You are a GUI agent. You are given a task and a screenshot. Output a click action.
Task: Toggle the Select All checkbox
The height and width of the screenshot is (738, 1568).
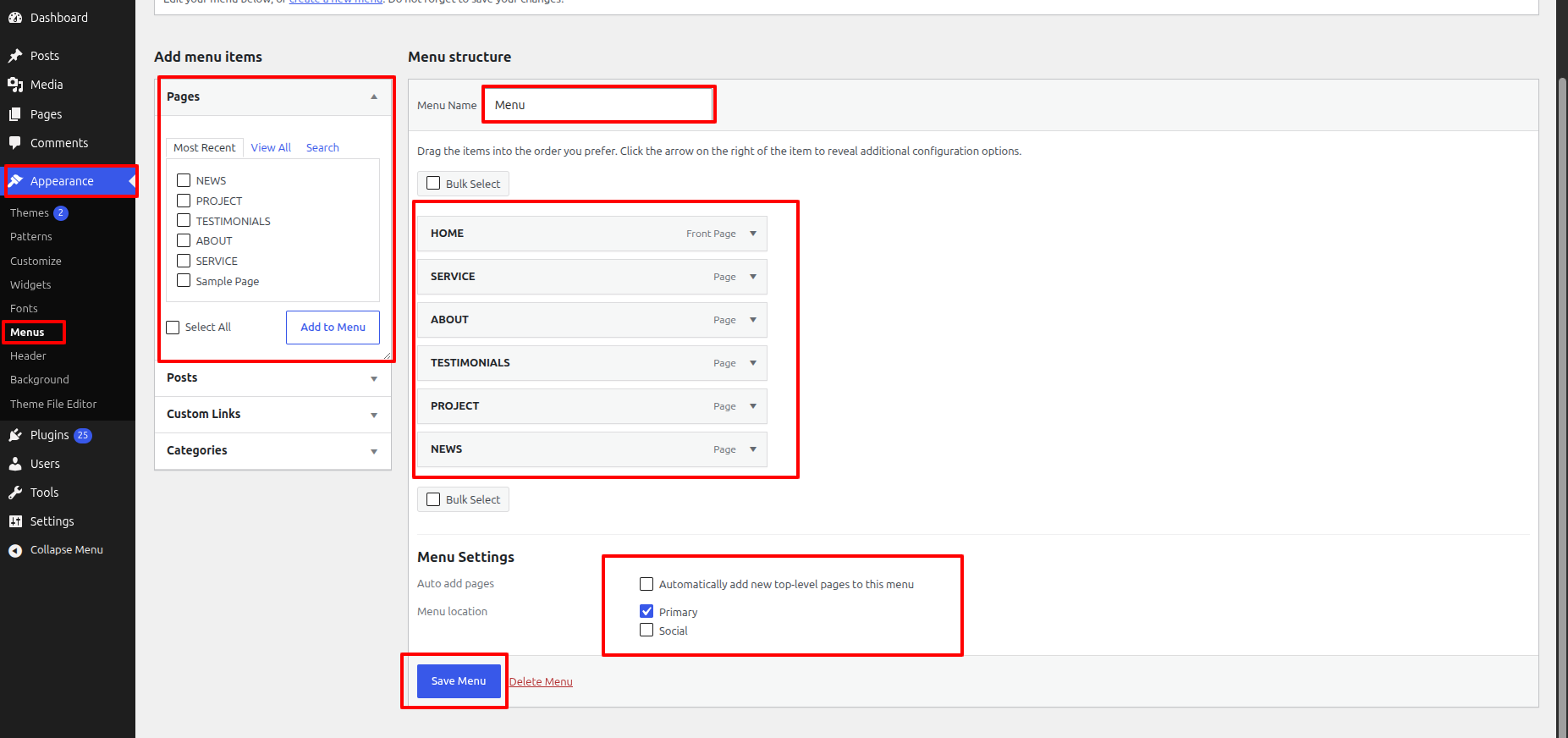(x=173, y=328)
